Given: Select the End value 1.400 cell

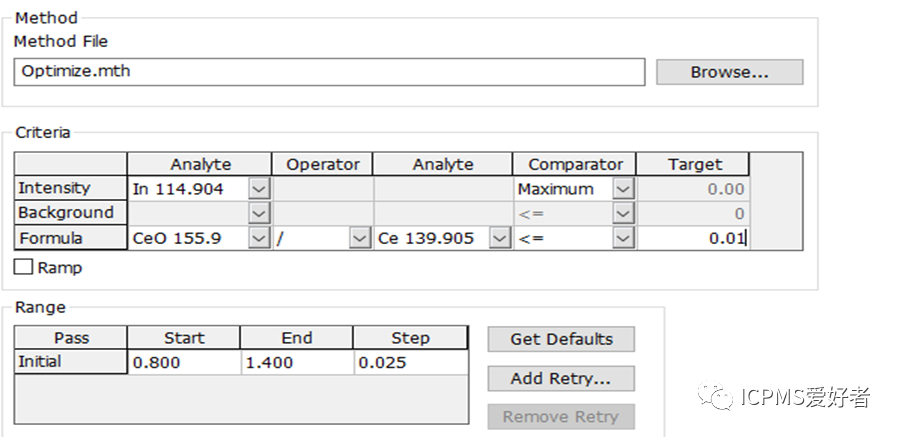Looking at the screenshot, I should click(297, 362).
